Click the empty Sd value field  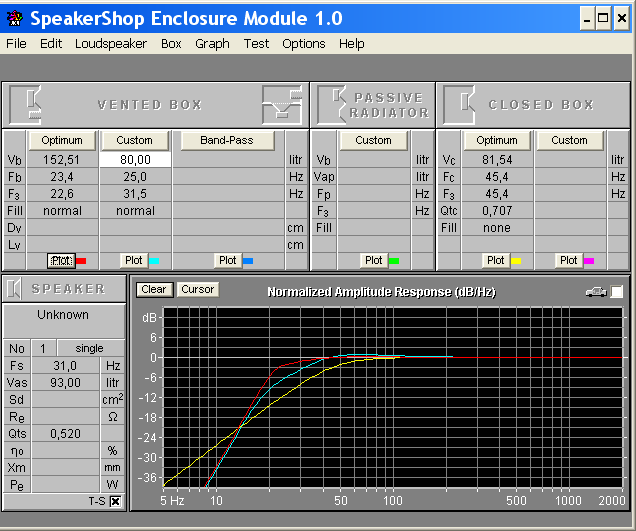click(65, 400)
